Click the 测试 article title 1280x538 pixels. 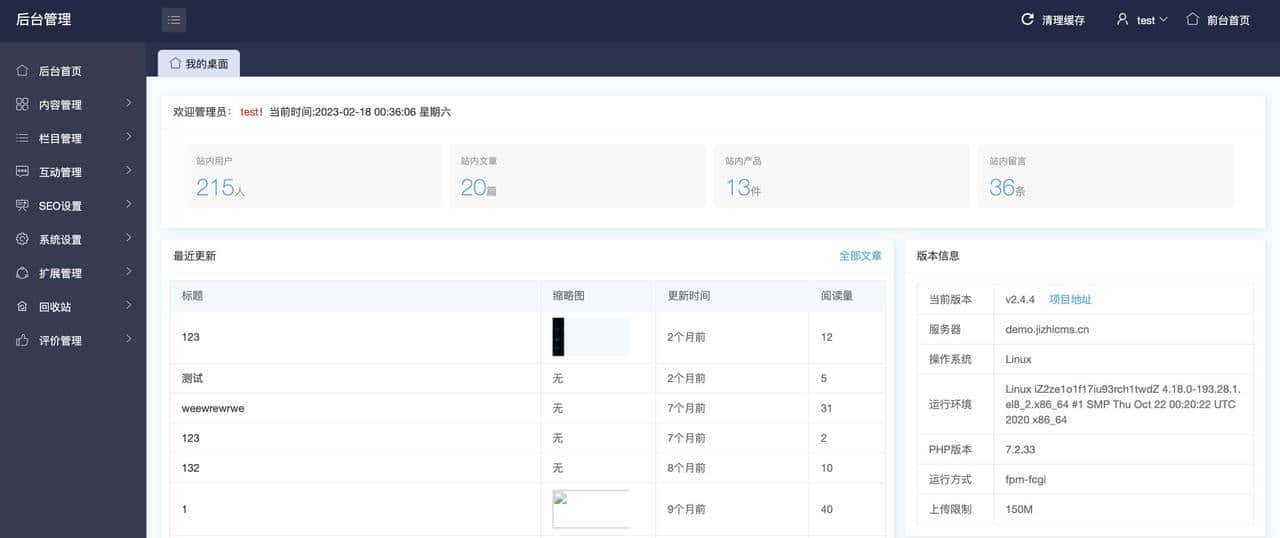[192, 378]
